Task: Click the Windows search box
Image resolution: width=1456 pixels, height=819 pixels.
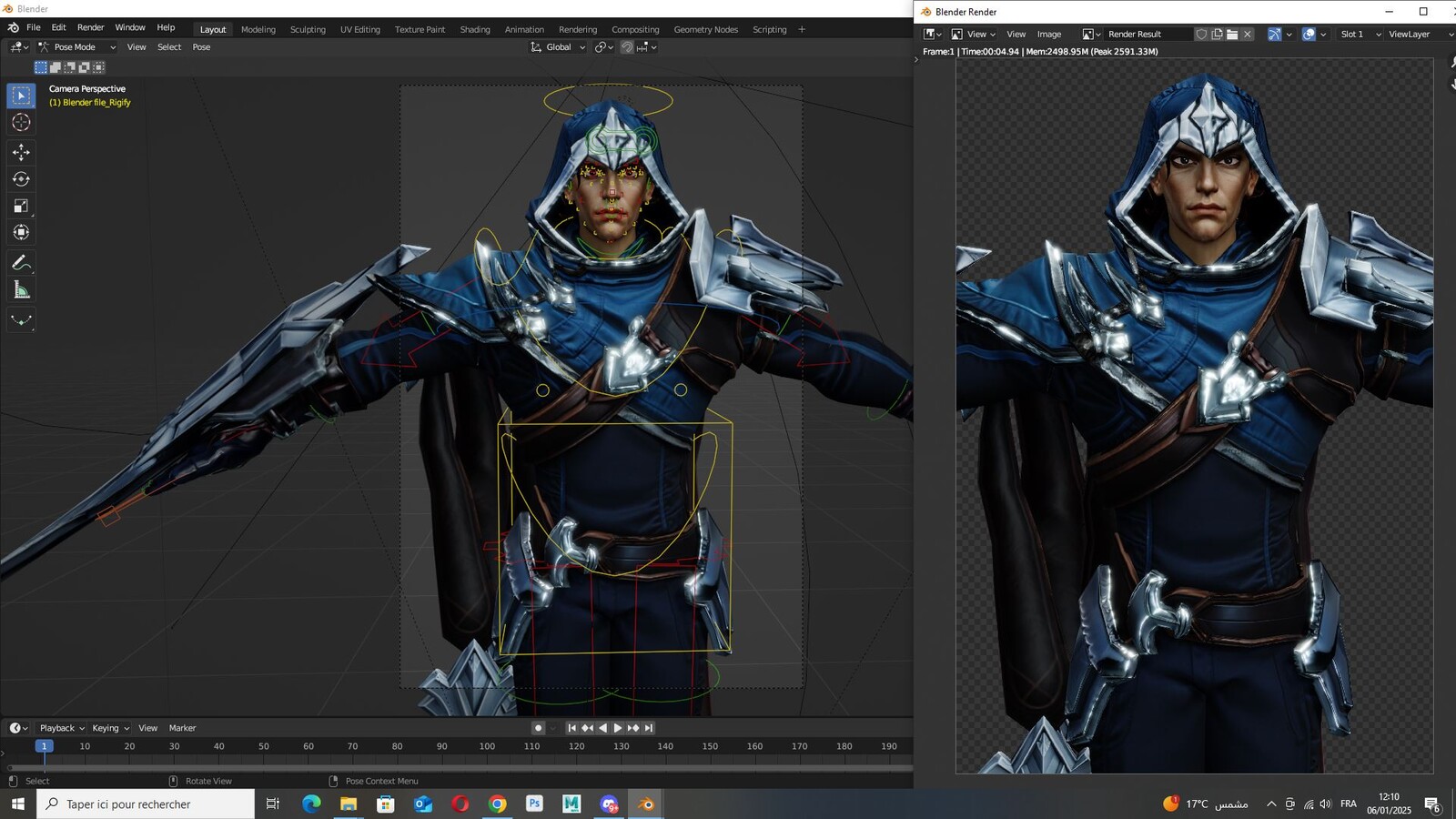Action: [146, 804]
